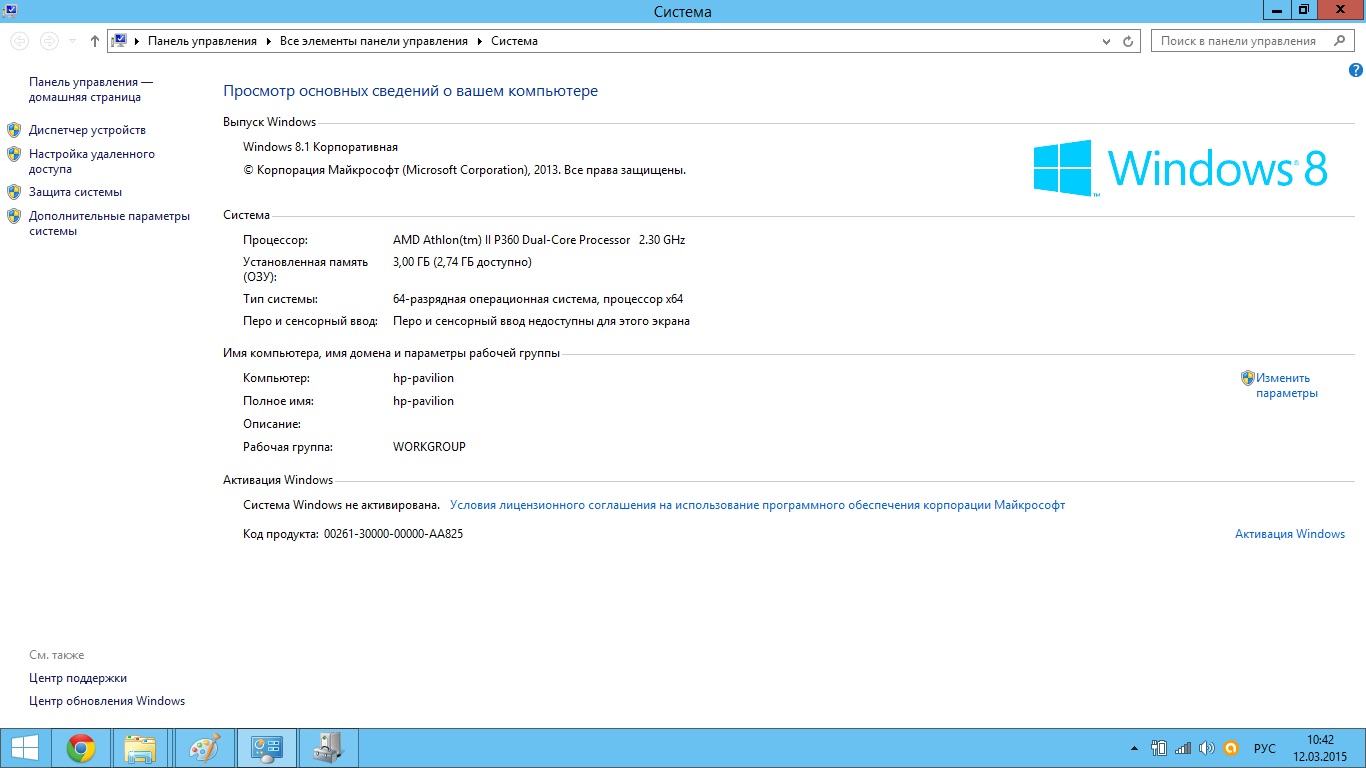Image resolution: width=1366 pixels, height=768 pixels.
Task: Click the Windows 8.1 Корпоративная edition text
Action: click(320, 147)
